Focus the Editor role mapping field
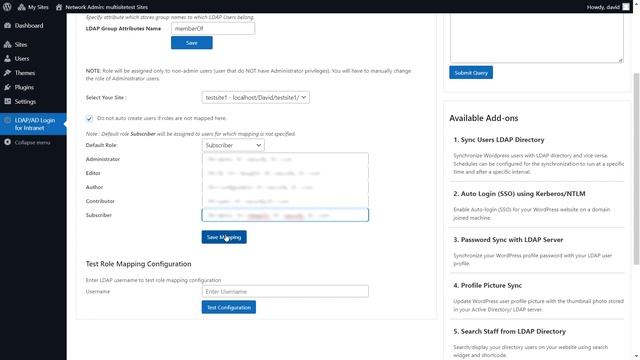Image resolution: width=640 pixels, height=360 pixels. coord(285,173)
